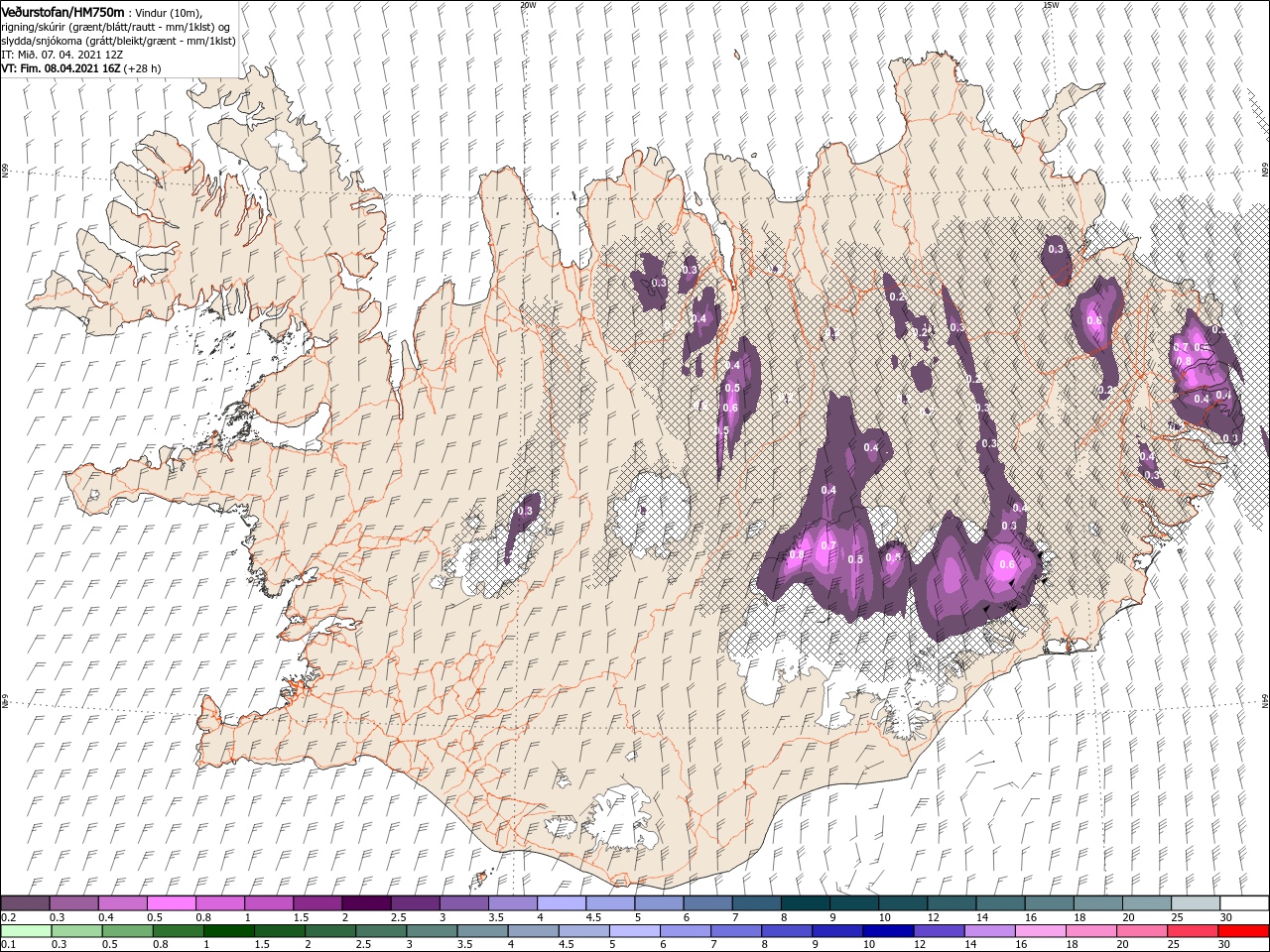Click the rain legend swatch starting at 9
1270x952 pixels.
836,931
